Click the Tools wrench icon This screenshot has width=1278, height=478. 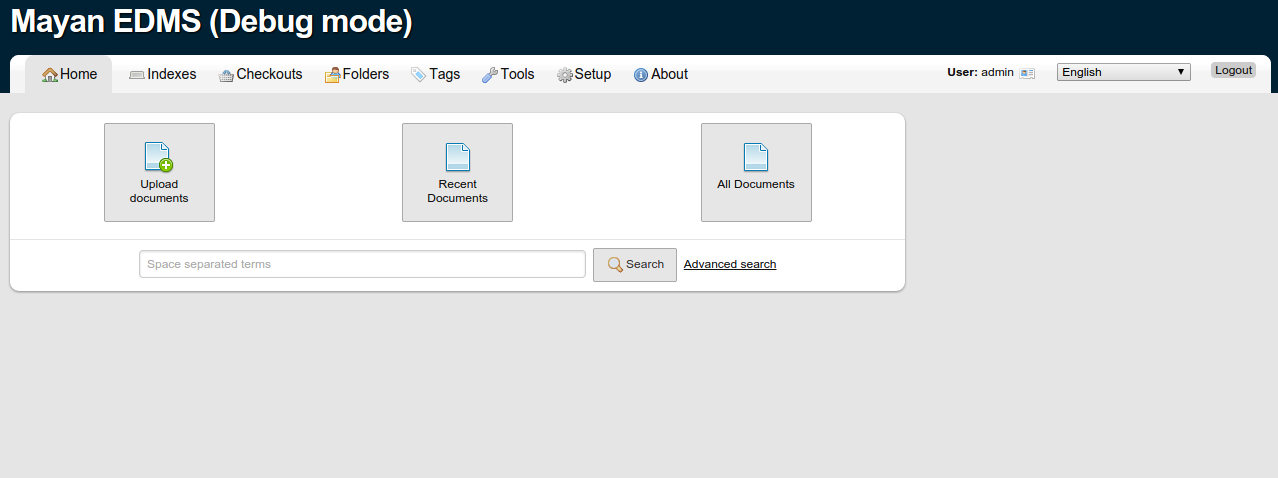490,75
